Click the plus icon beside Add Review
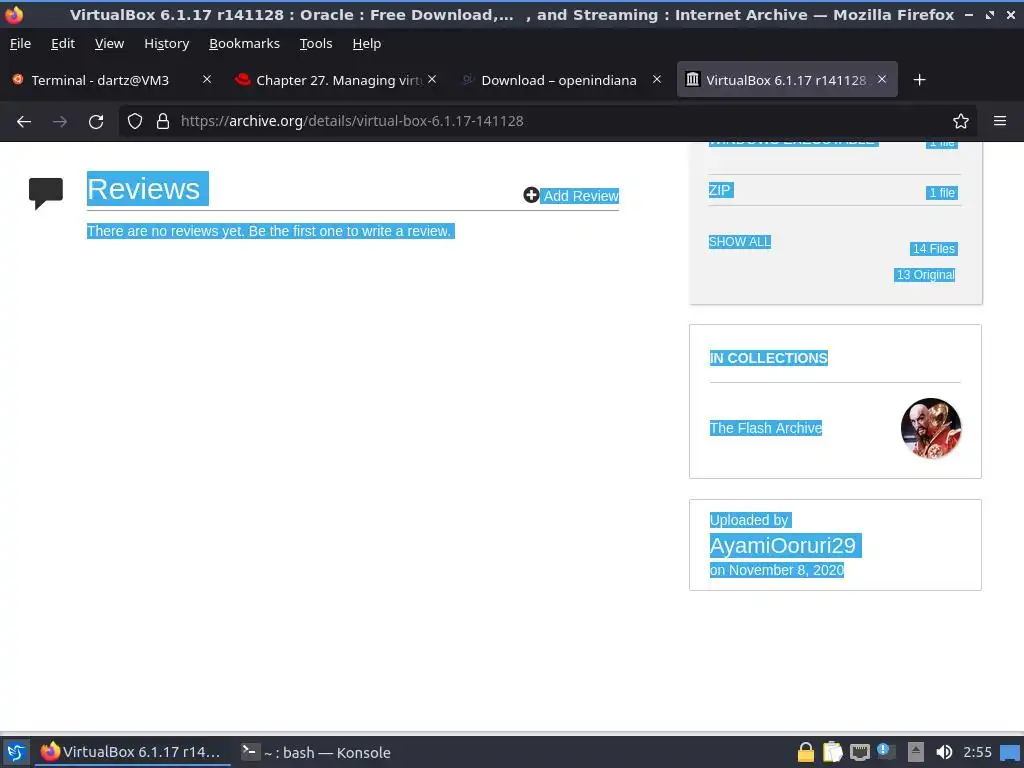 pos(531,195)
